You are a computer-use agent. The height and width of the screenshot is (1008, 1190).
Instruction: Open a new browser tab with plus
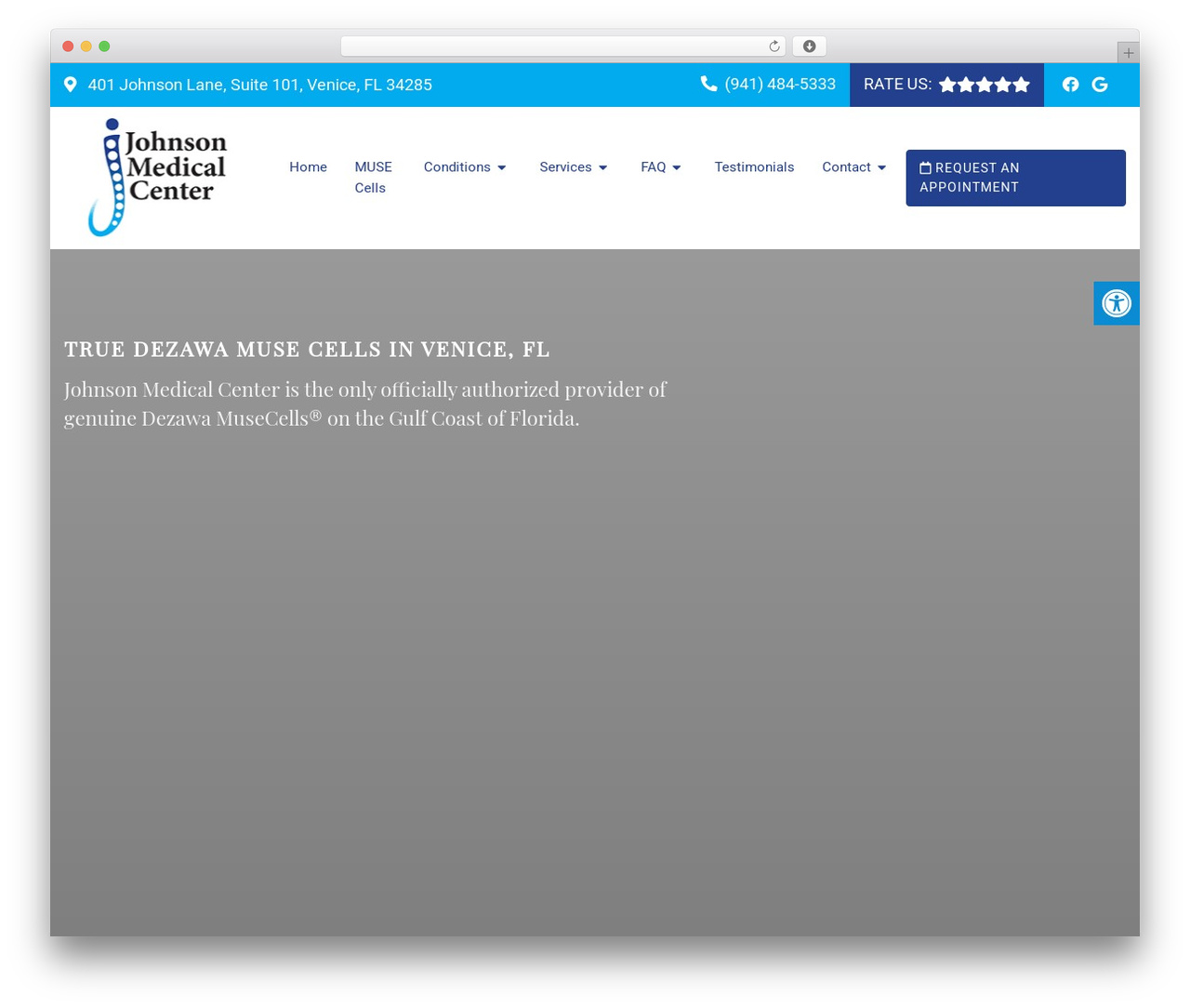(1128, 53)
